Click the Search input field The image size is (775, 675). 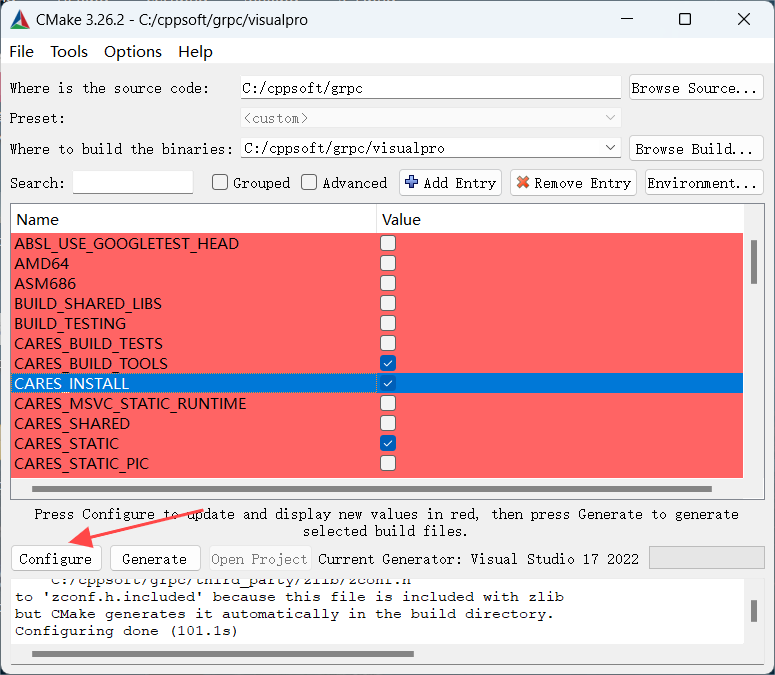click(132, 183)
